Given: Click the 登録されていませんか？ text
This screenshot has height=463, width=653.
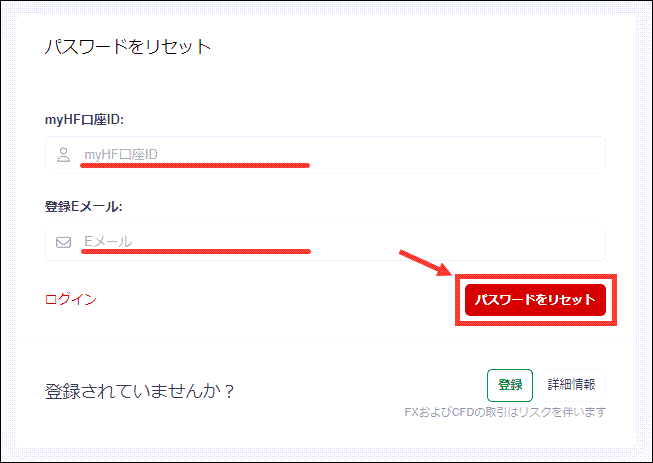Looking at the screenshot, I should click(x=139, y=391).
